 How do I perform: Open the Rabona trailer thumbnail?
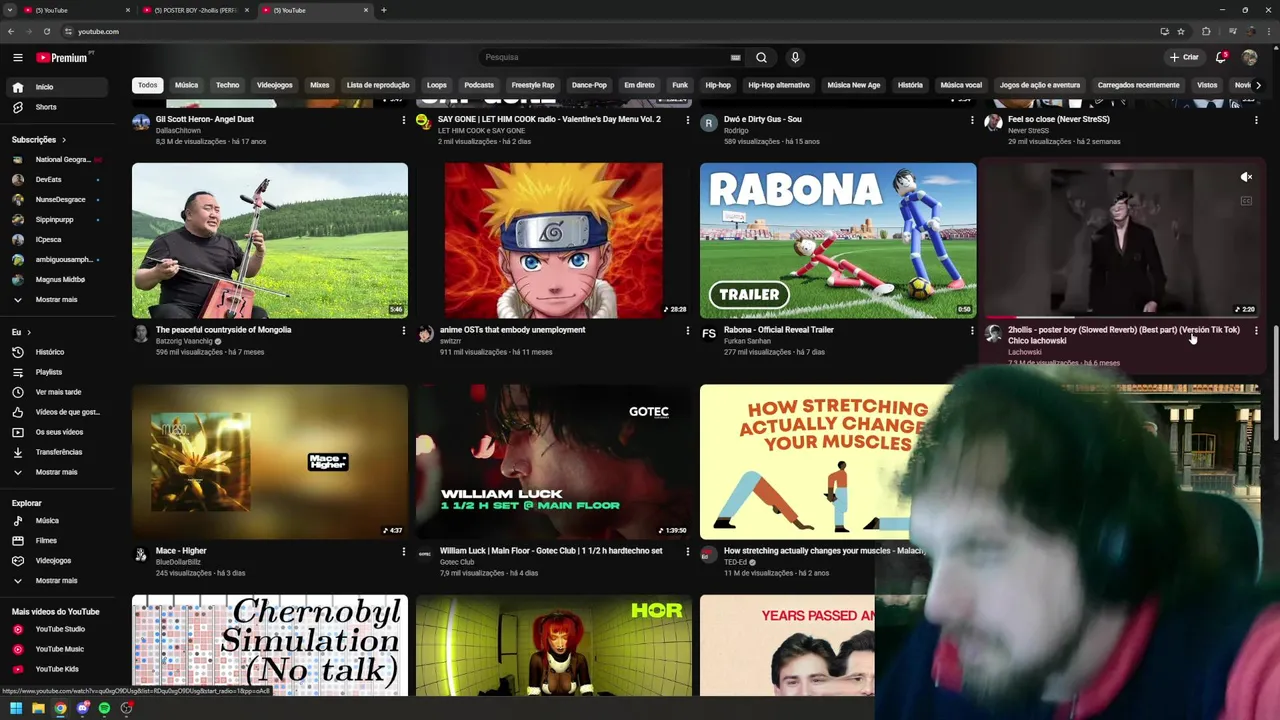(838, 240)
